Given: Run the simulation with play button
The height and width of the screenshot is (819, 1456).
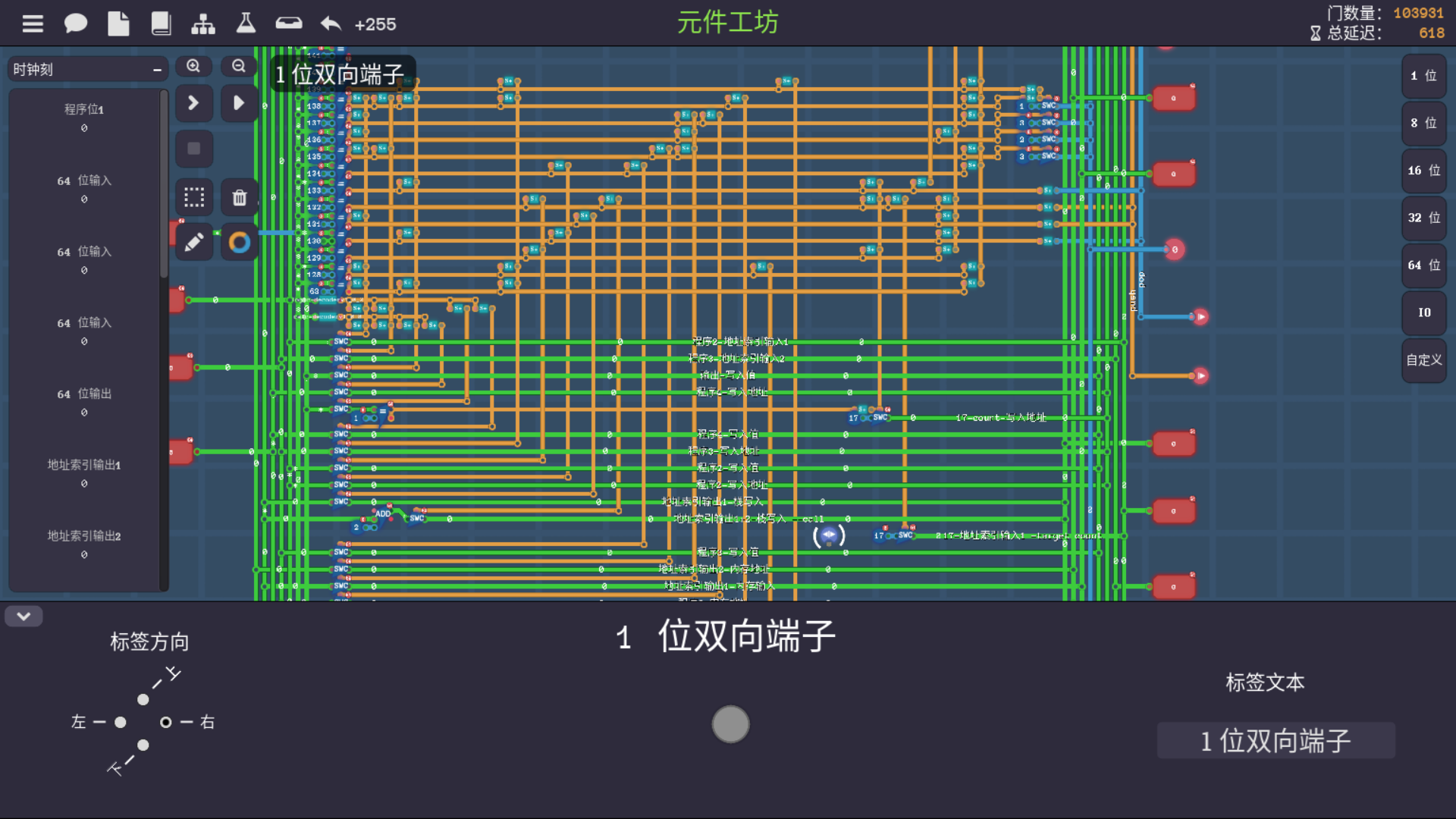Looking at the screenshot, I should click(x=239, y=102).
